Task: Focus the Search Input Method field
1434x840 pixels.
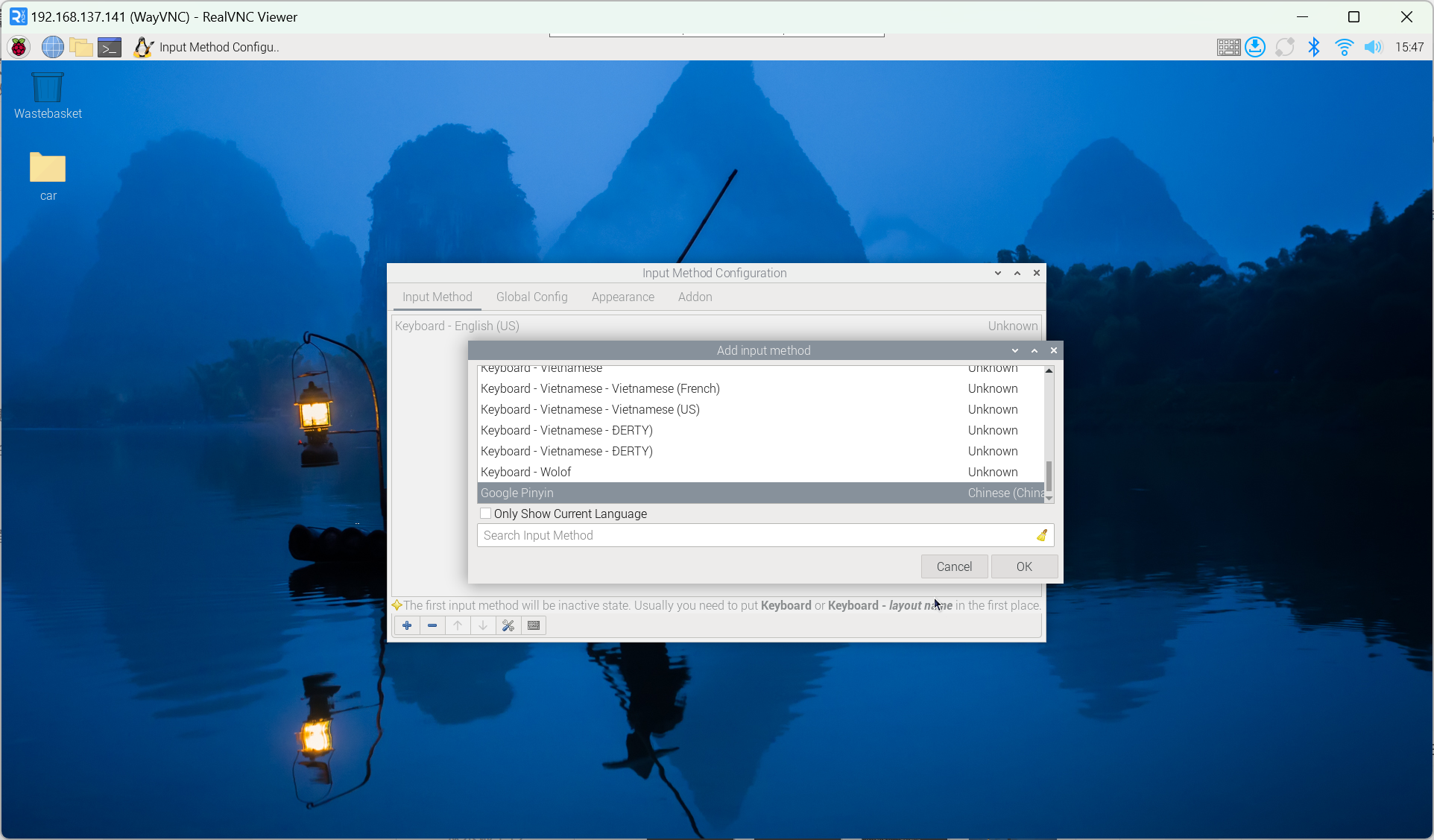Action: (x=753, y=535)
